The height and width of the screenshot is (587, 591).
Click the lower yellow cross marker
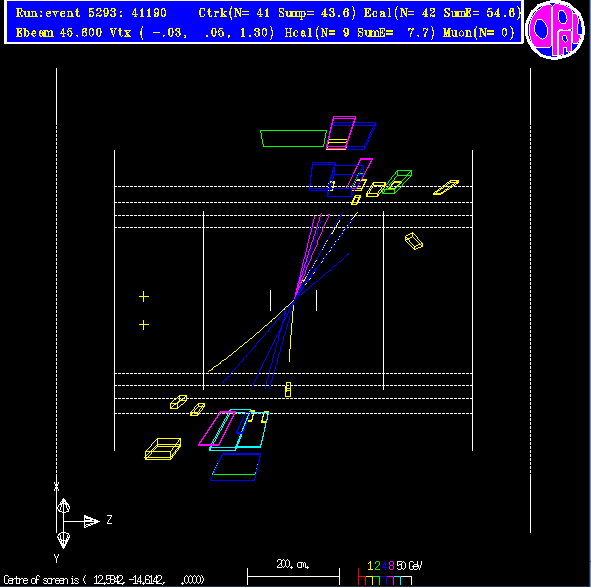point(144,325)
